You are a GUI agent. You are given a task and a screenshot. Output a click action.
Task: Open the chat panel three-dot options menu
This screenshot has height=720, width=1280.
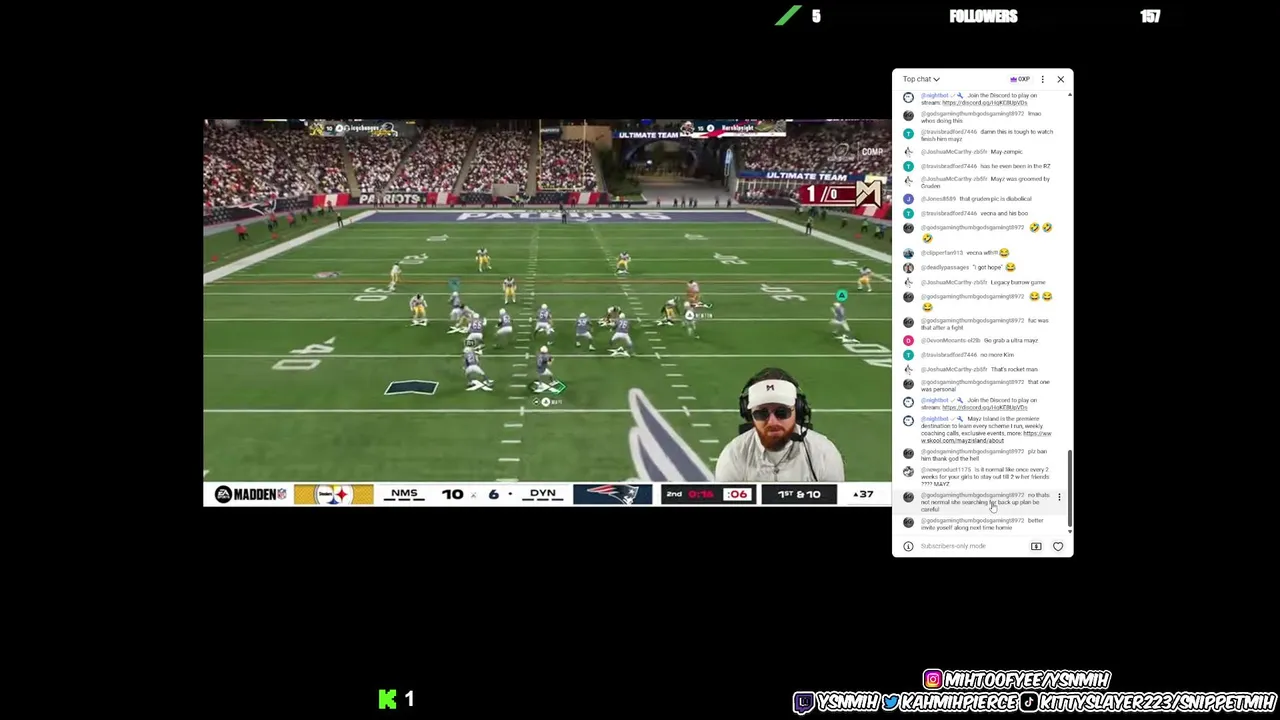click(1042, 79)
